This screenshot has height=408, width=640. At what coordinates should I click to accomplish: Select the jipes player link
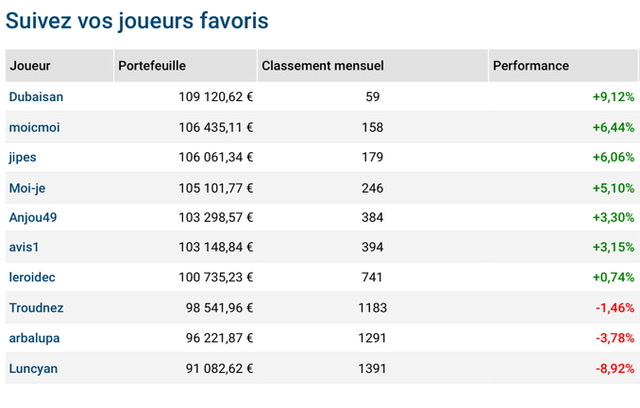pyautogui.click(x=22, y=157)
